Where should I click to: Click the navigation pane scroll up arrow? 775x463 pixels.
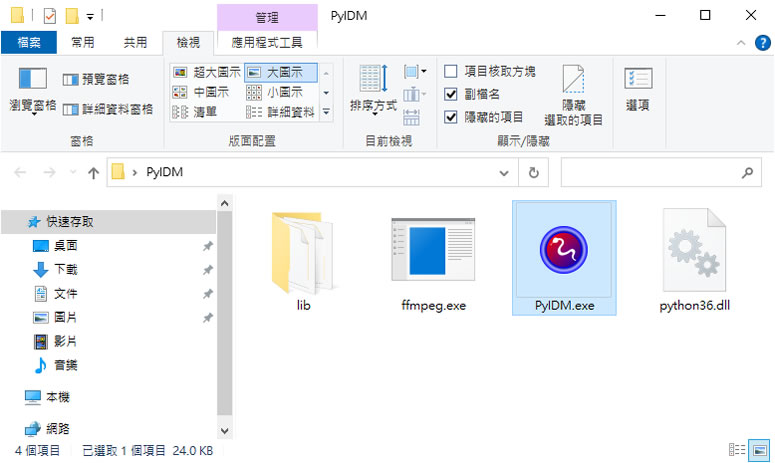pos(224,203)
